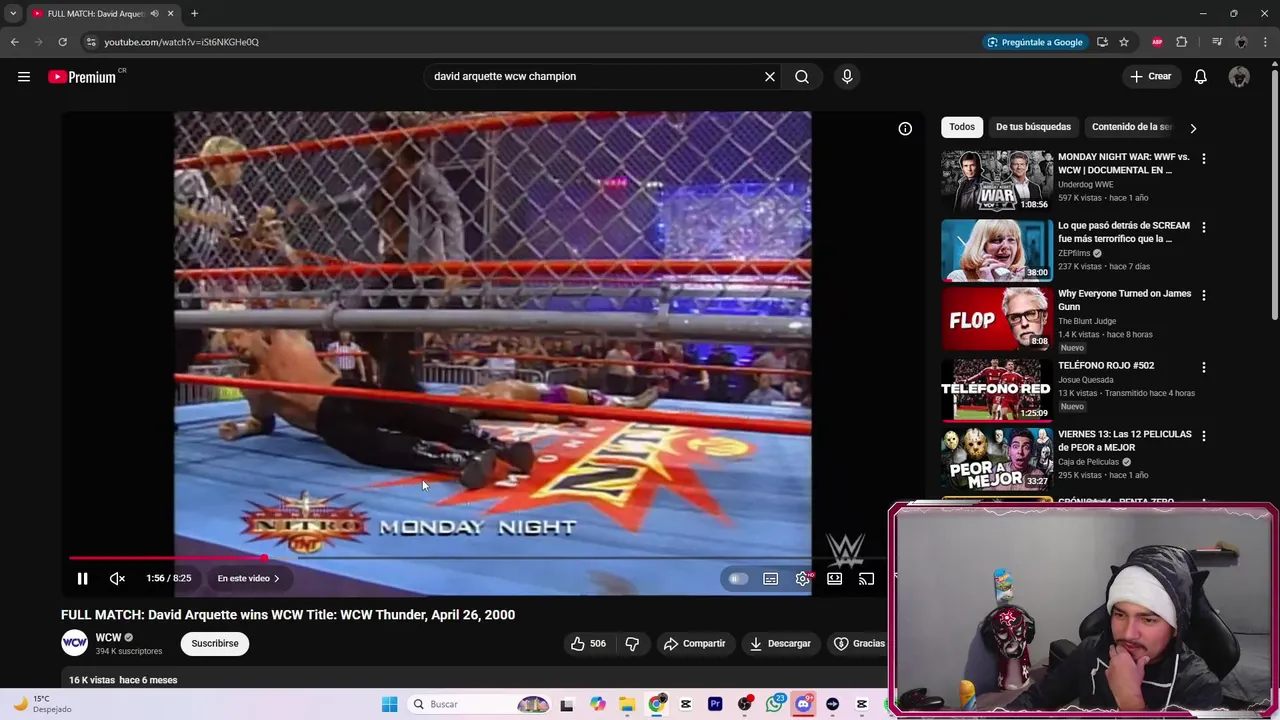Image resolution: width=1280 pixels, height=720 pixels.
Task: Pause the video
Action: 82,578
